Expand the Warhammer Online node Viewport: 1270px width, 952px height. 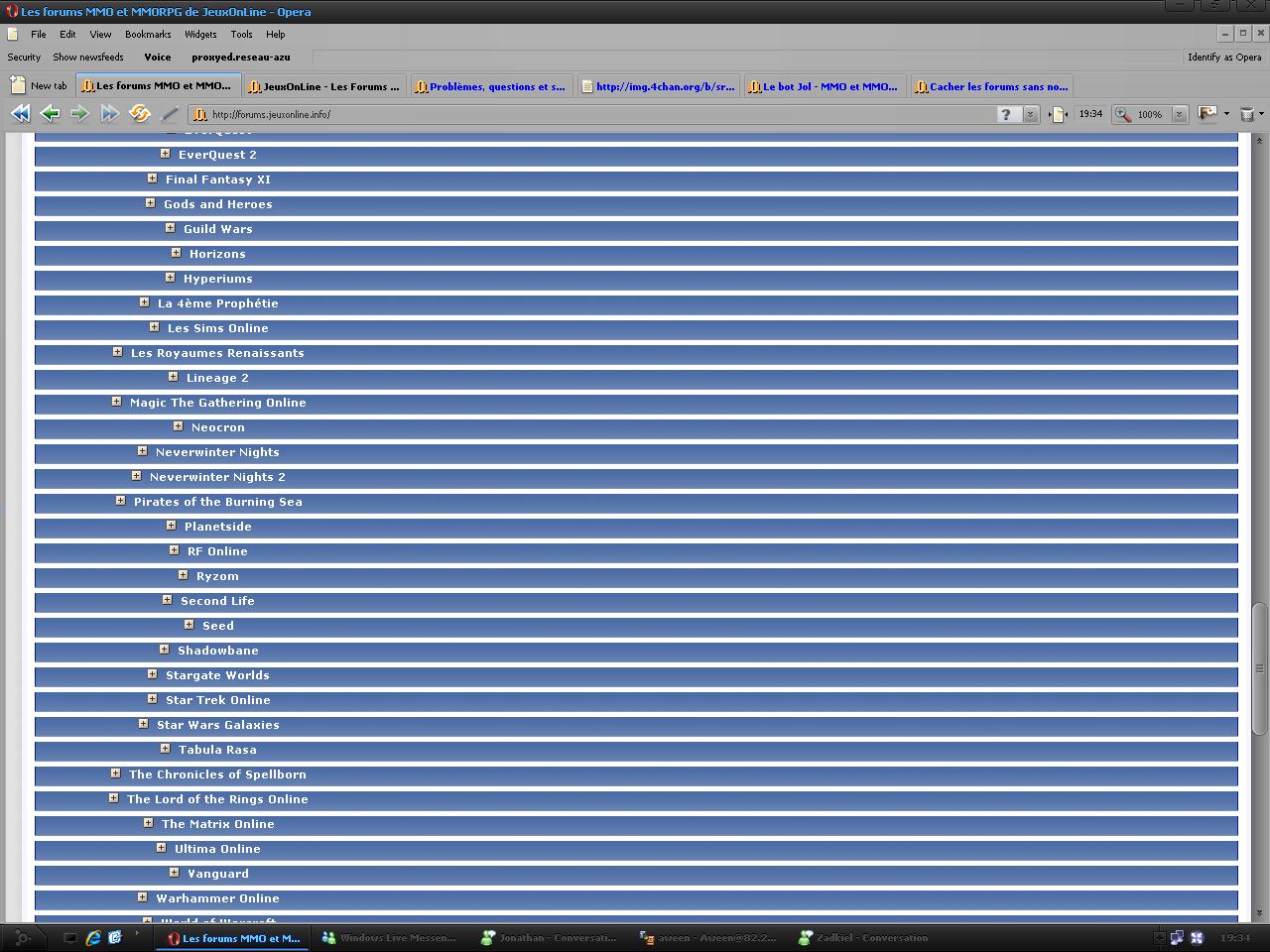(x=143, y=897)
